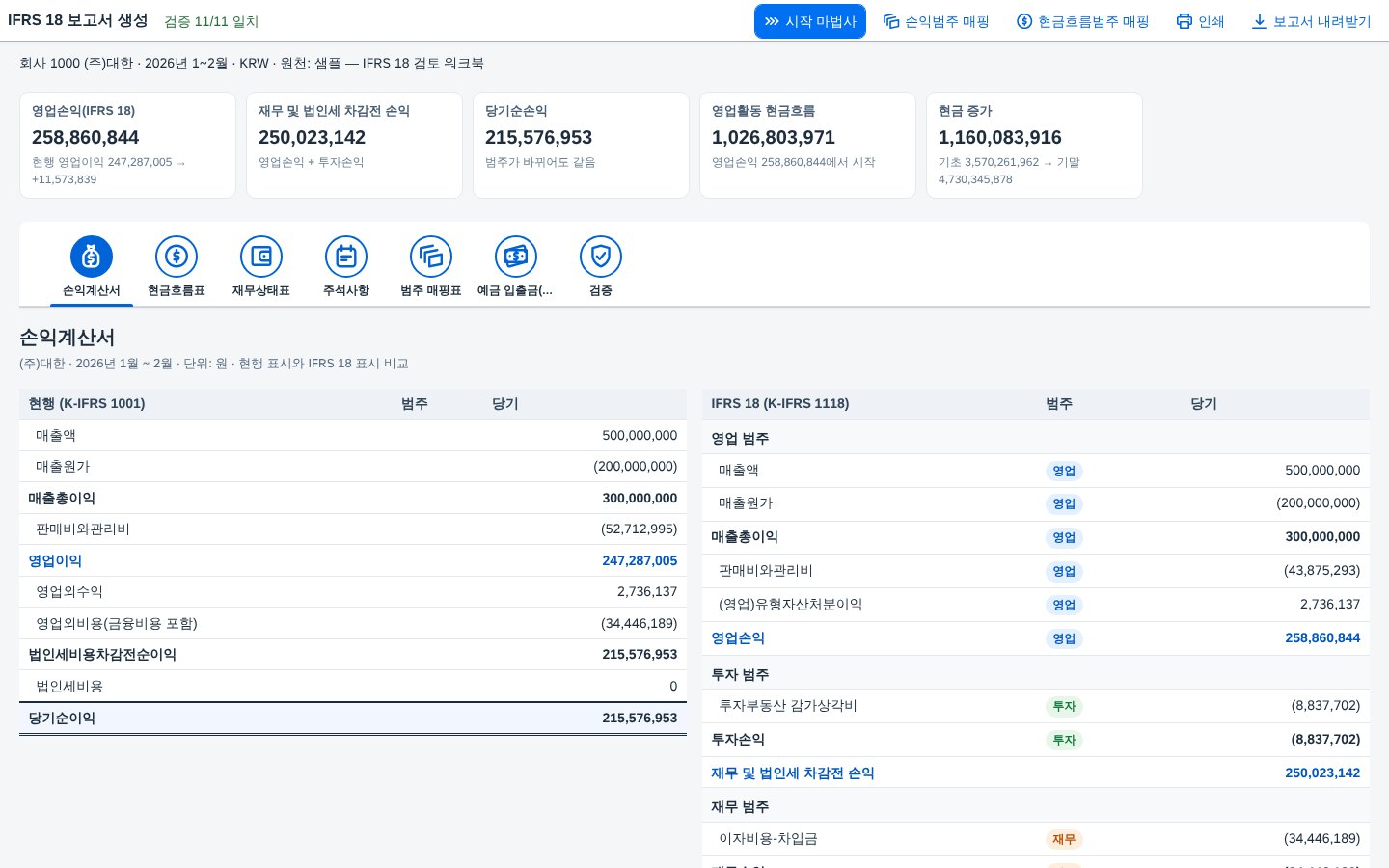Open 손익범주 매핑
1389x868 pixels.
pyautogui.click(x=937, y=21)
